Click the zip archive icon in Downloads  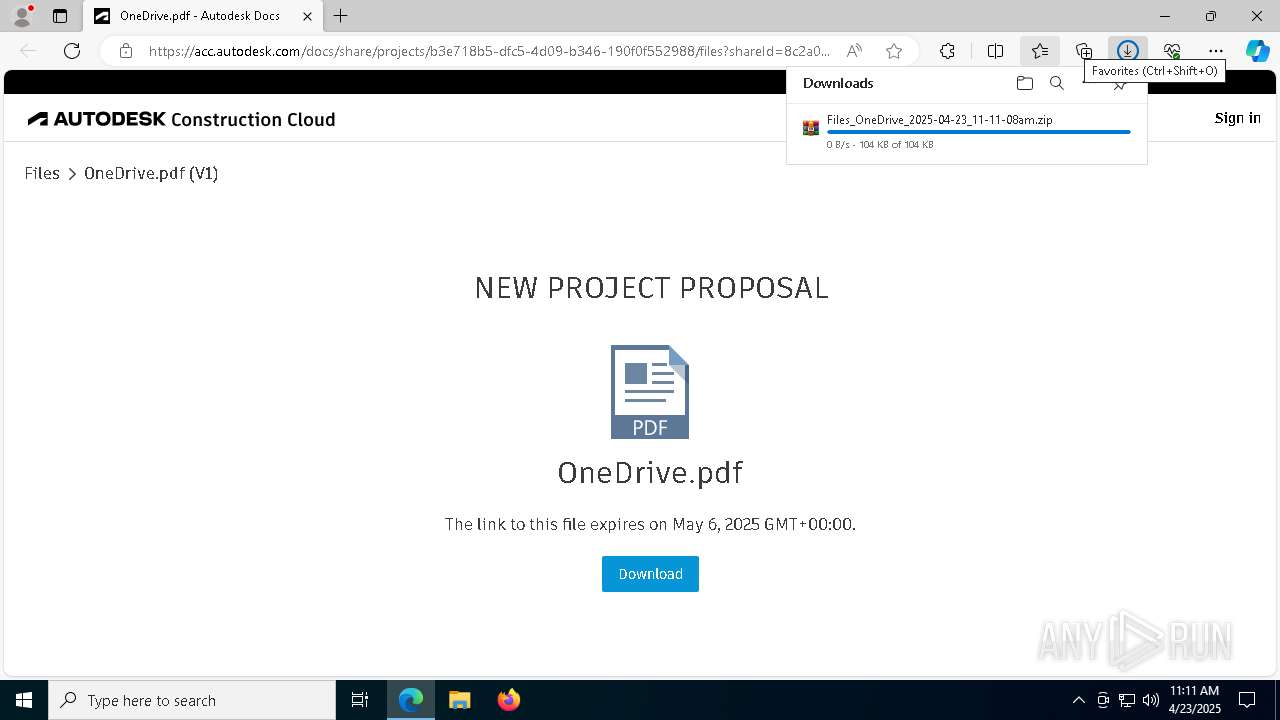tap(811, 127)
